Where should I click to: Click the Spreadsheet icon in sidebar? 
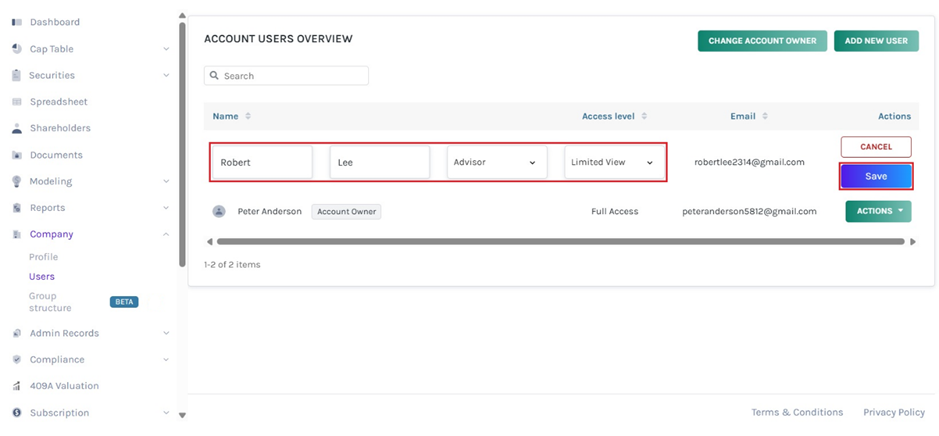(17, 102)
